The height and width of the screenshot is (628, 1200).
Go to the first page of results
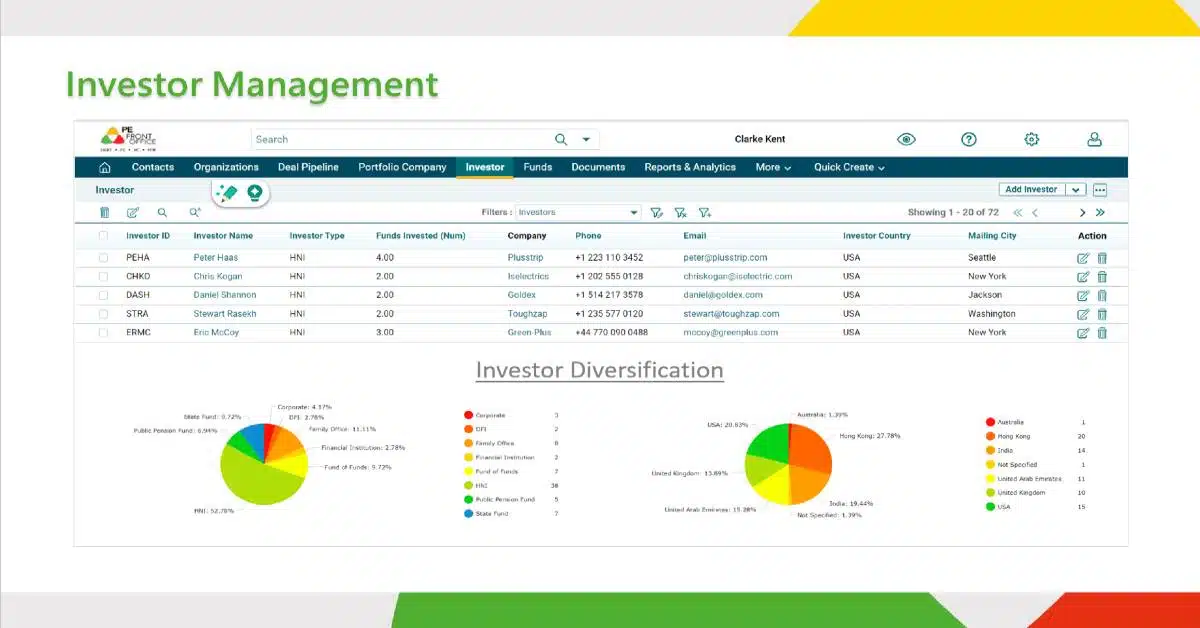(x=1018, y=213)
